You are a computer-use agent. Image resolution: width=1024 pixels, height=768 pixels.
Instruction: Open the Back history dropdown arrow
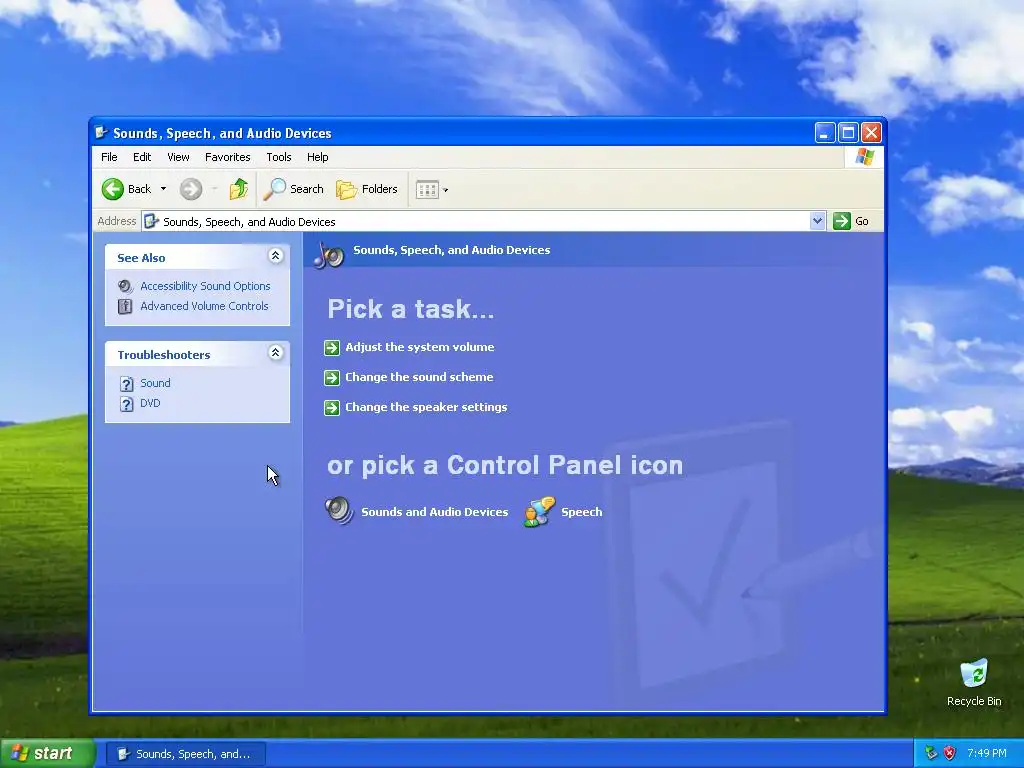coord(163,189)
